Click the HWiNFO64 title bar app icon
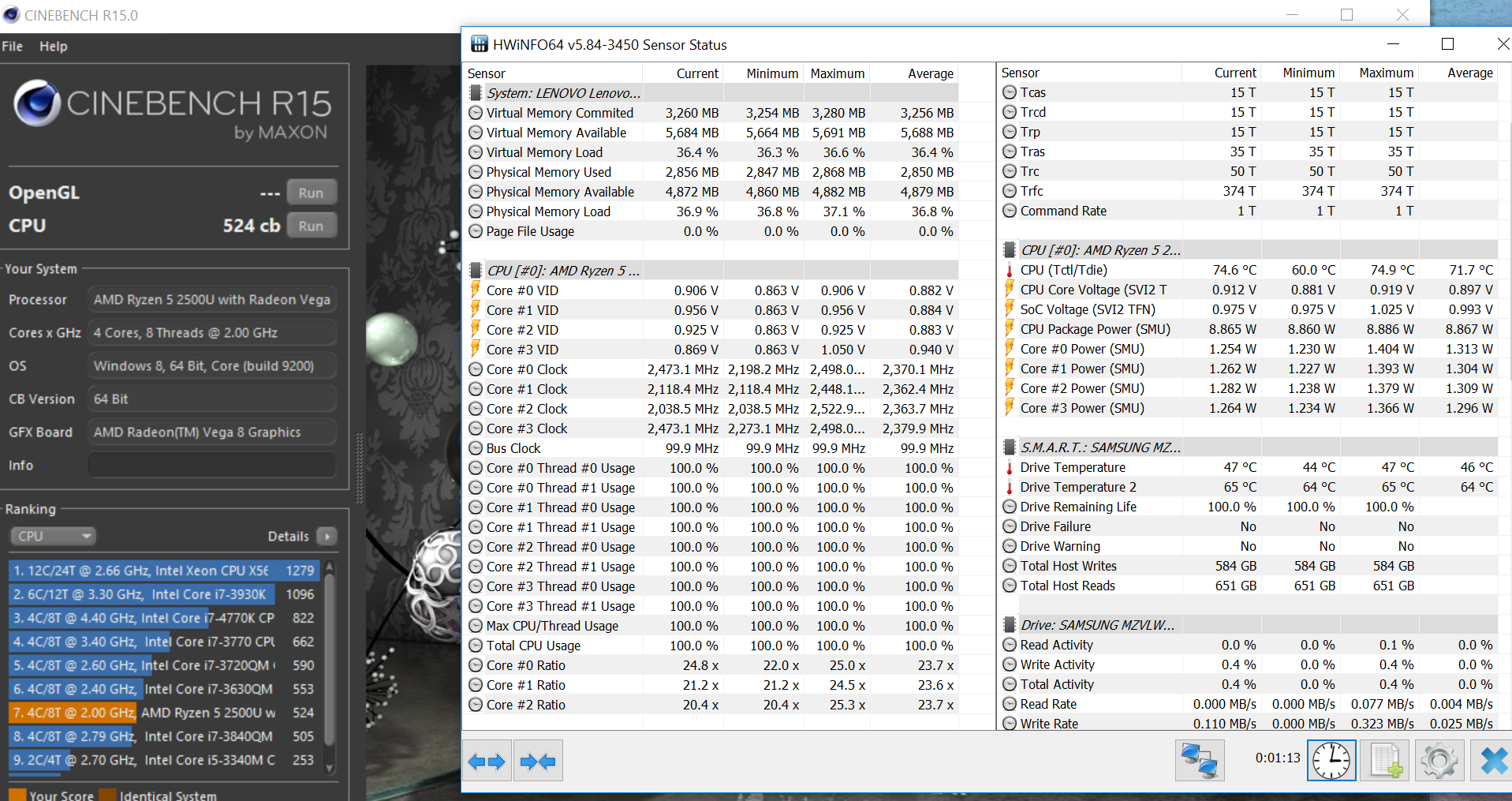The height and width of the screenshot is (801, 1512). pos(479,44)
